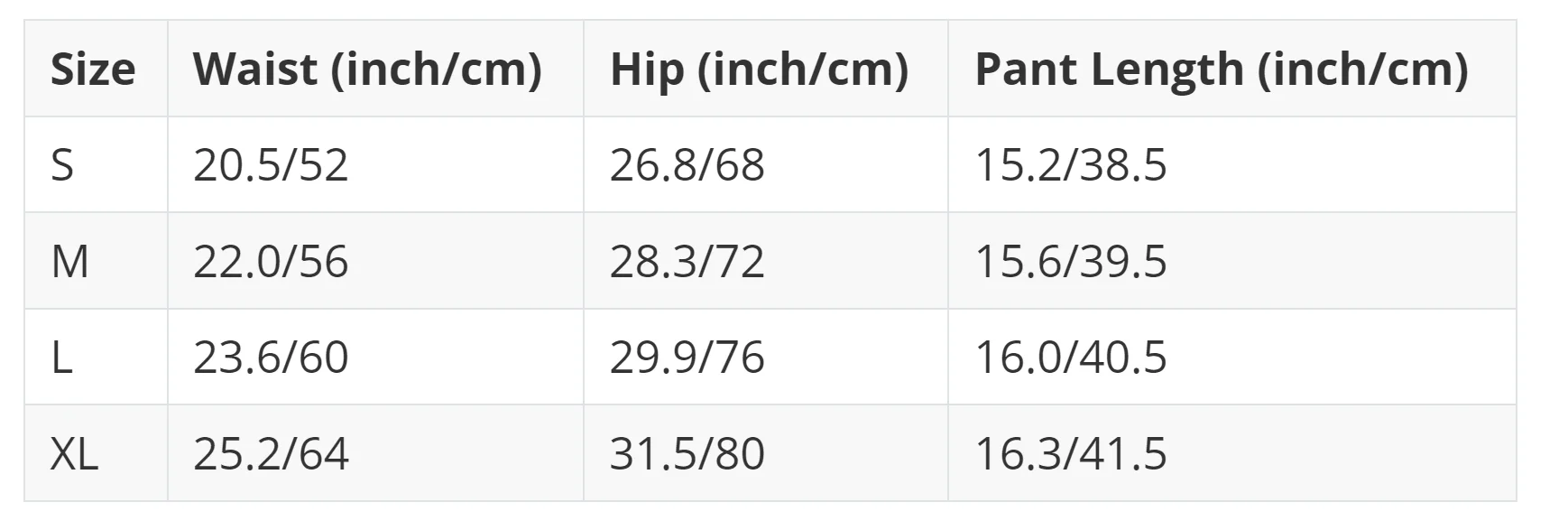Select the S size cell
The height and width of the screenshot is (530, 1568).
[62, 165]
